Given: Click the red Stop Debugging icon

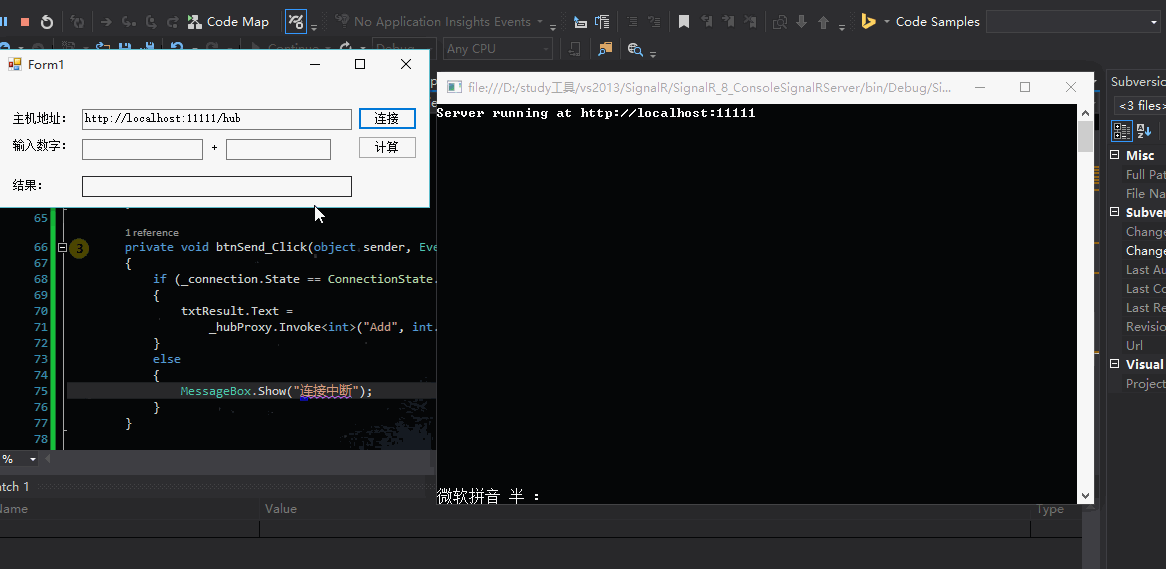Looking at the screenshot, I should 25,22.
